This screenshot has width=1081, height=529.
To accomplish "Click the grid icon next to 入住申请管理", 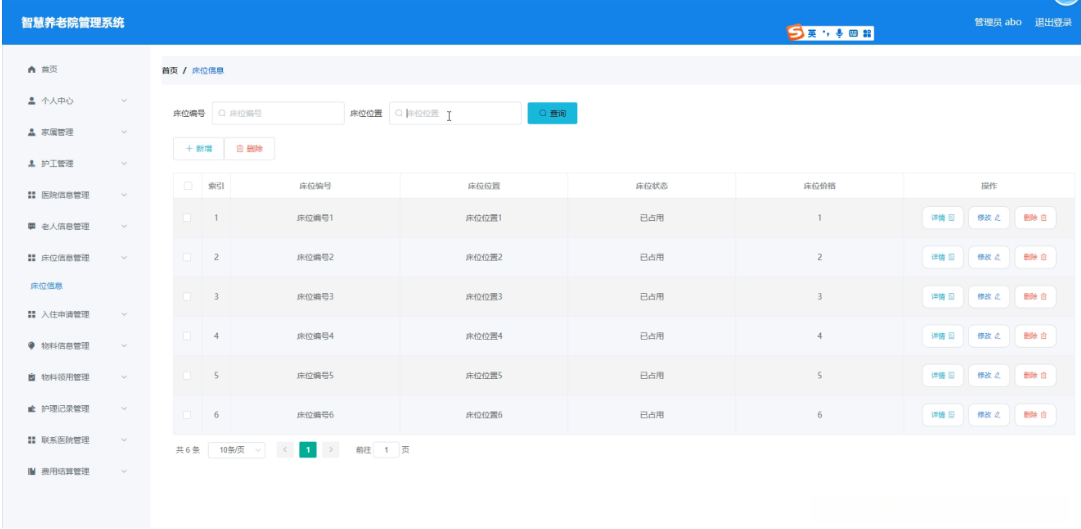I will [x=31, y=315].
